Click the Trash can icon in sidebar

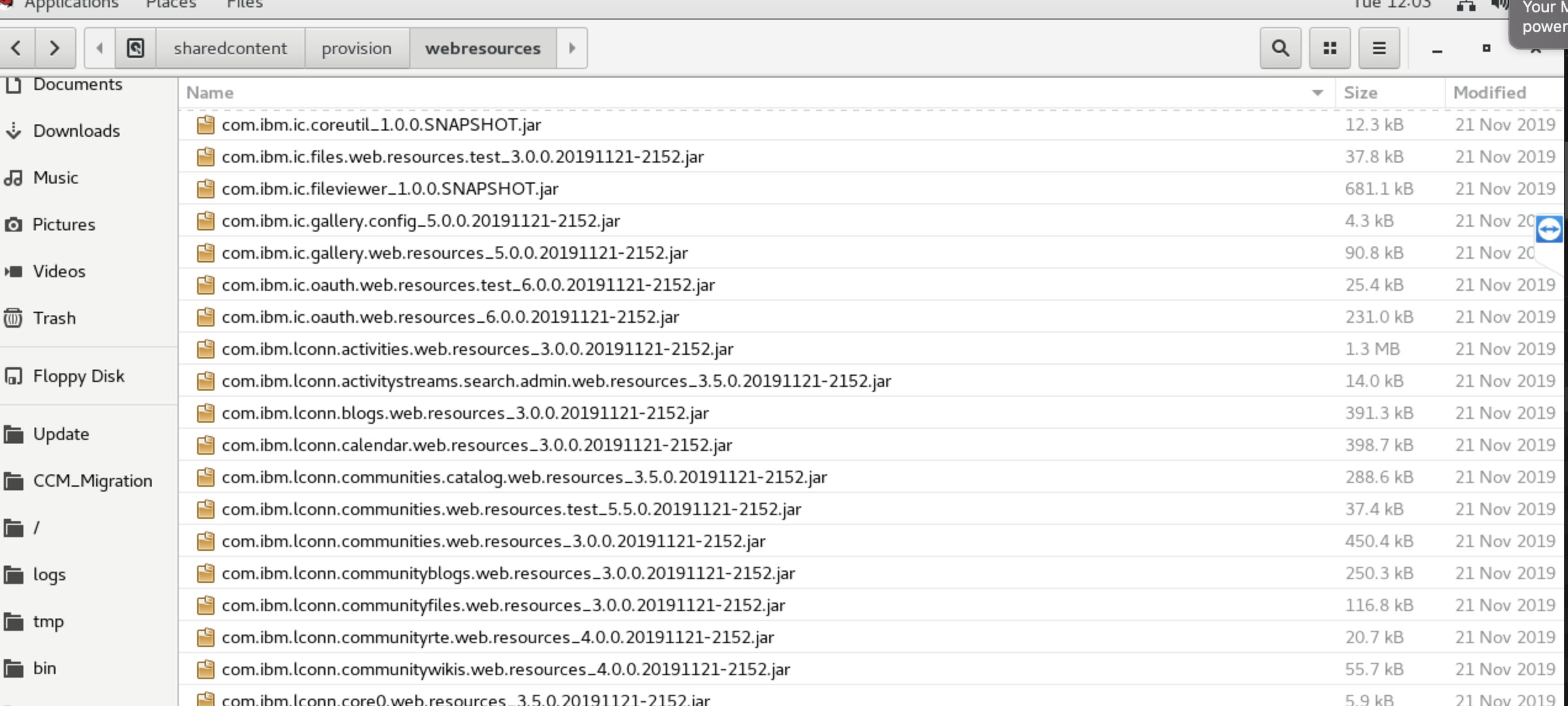(14, 318)
